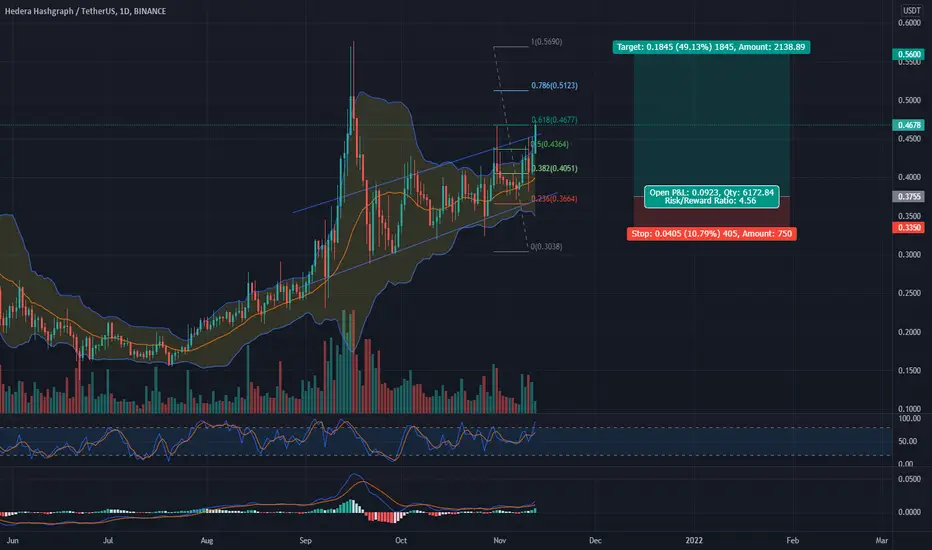Viewport: 932px width, 550px height.
Task: Click the USDT currency label on price axis
Action: tap(911, 10)
